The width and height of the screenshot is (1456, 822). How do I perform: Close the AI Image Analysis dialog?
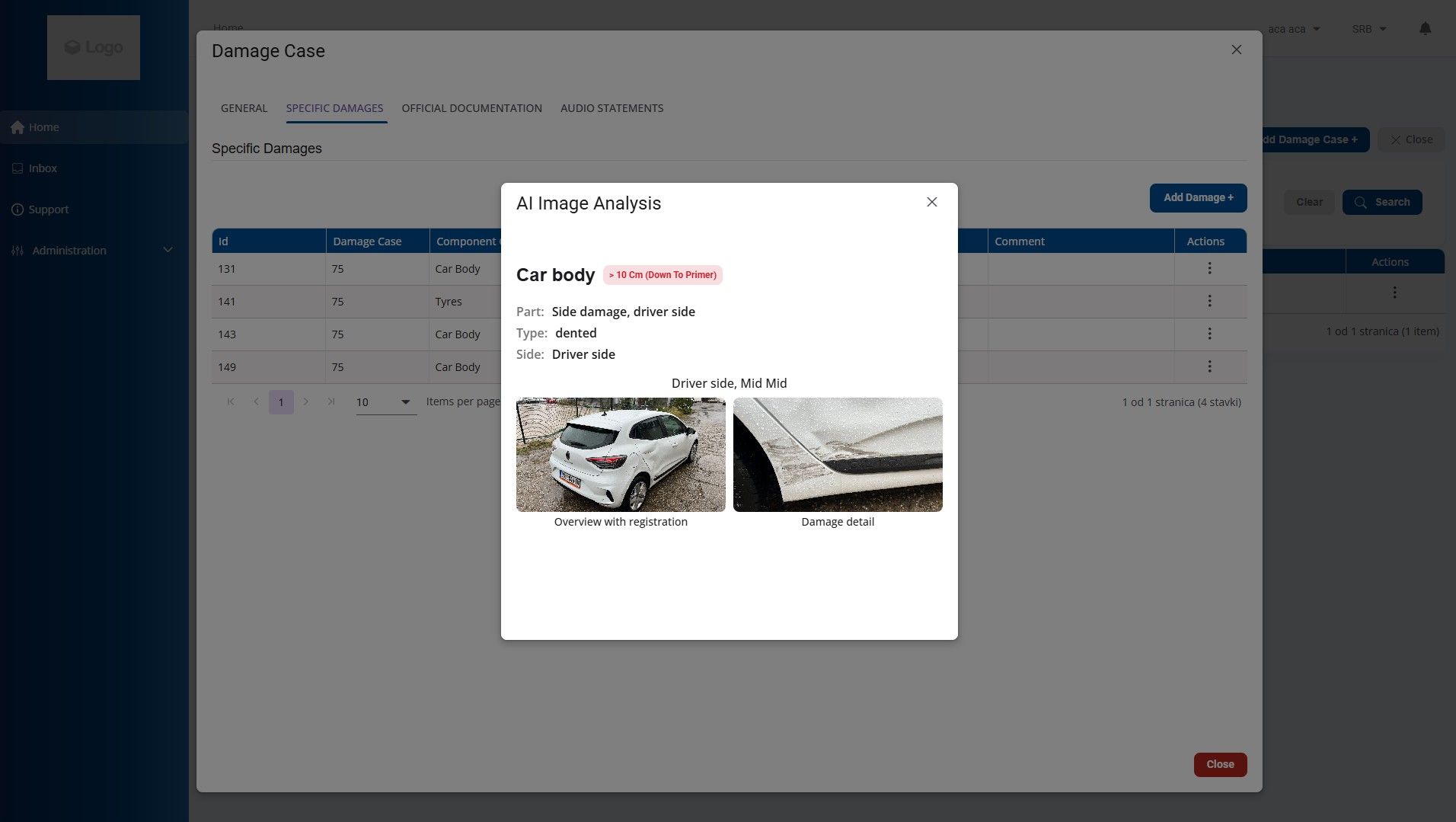point(931,202)
